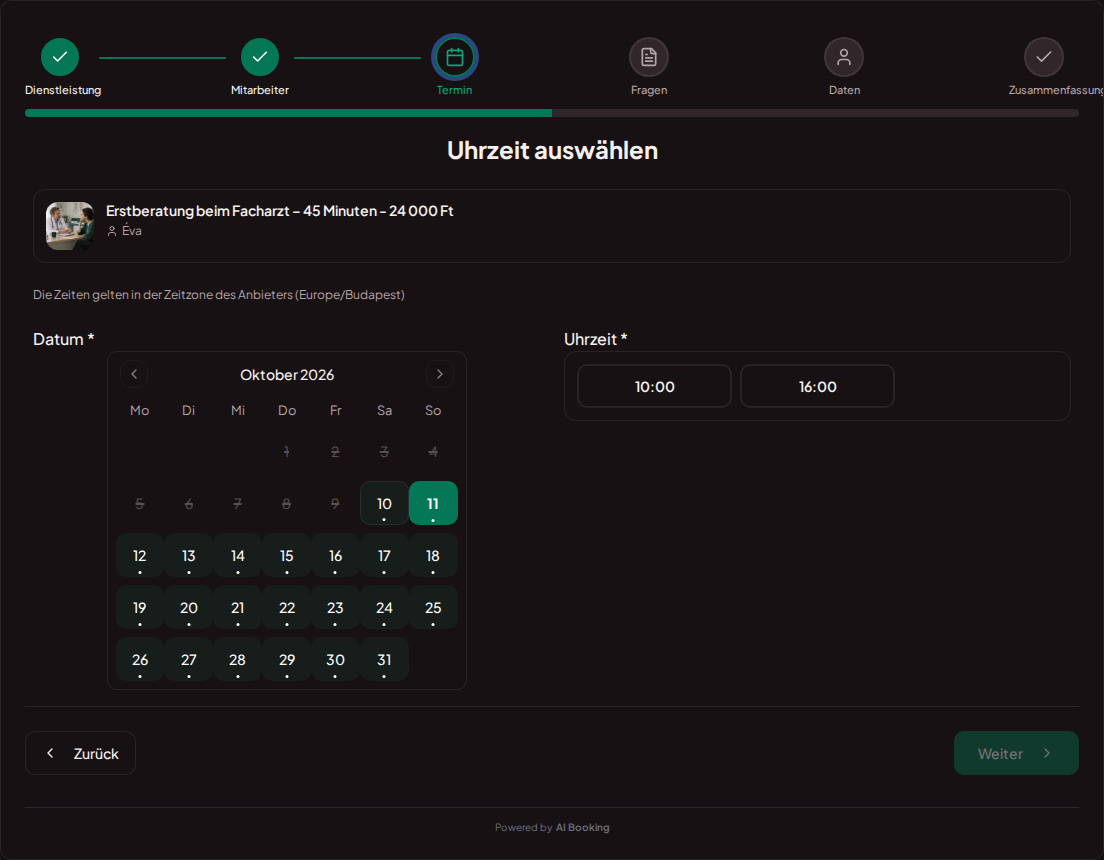Pick October 23 as the date
Viewport: 1104px width, 860px height.
(x=335, y=607)
